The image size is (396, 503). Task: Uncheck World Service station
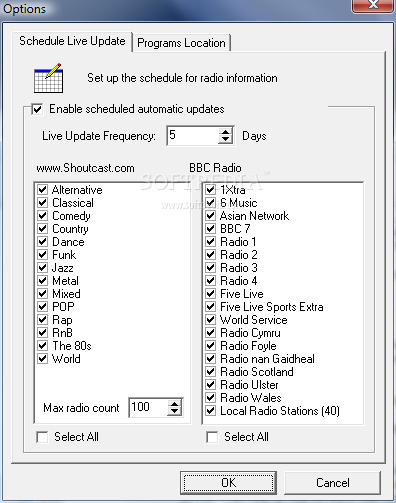(x=210, y=320)
